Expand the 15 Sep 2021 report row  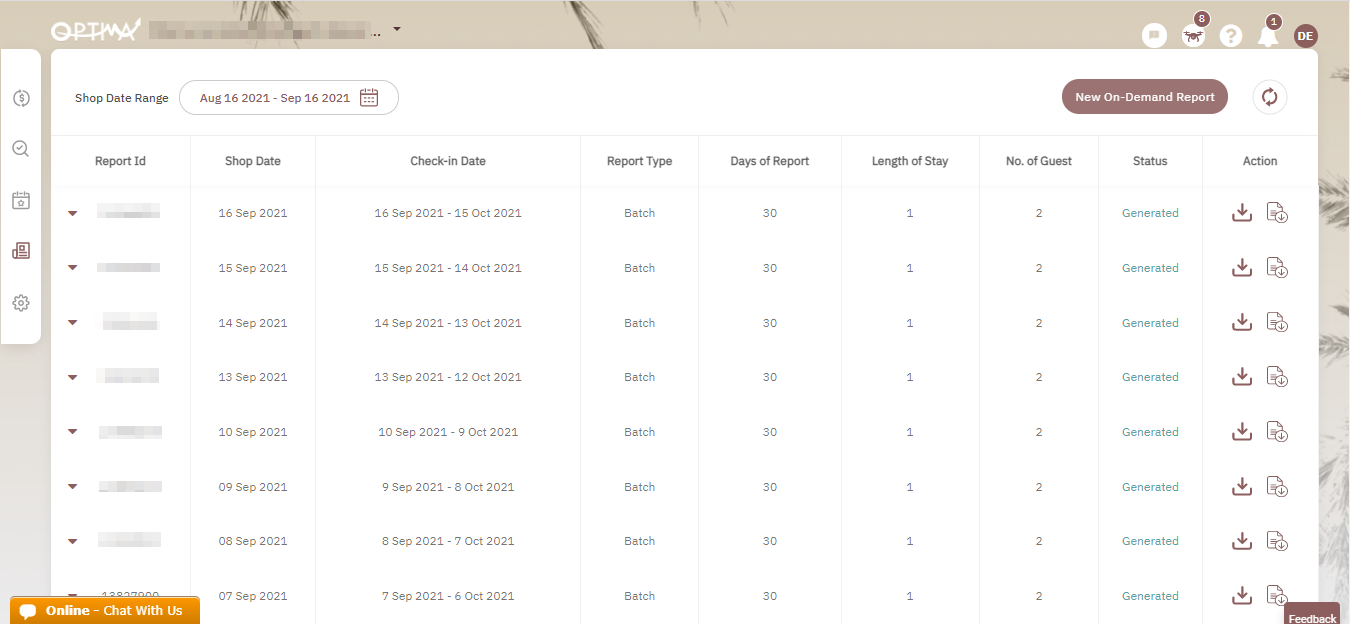point(72,268)
